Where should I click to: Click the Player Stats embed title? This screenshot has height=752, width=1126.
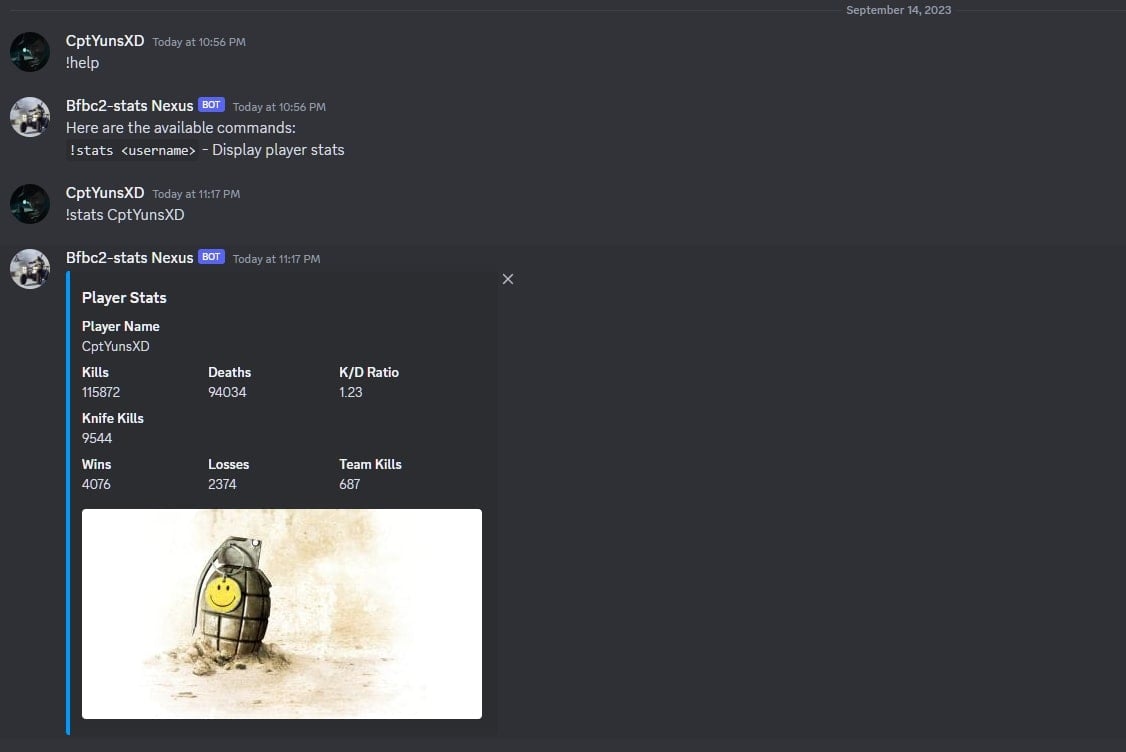124,298
